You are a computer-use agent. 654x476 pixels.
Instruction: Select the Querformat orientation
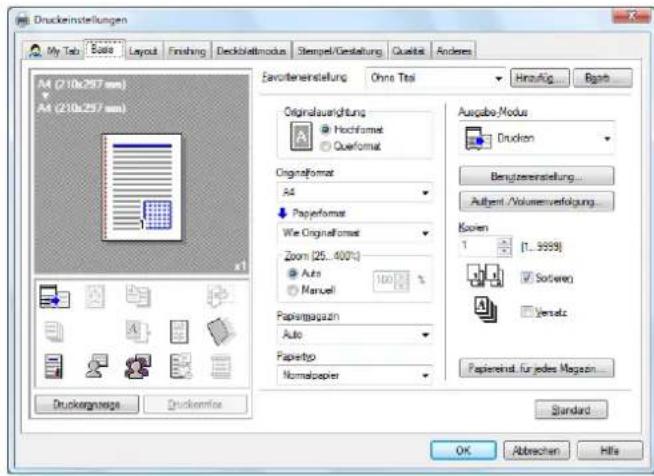click(350, 146)
